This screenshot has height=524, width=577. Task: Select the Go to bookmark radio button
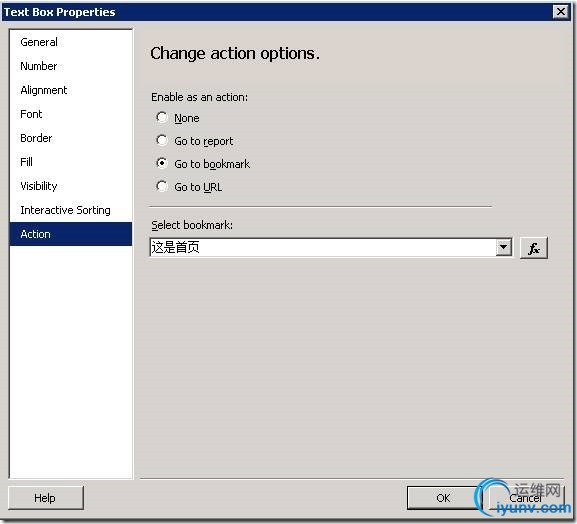click(x=162, y=163)
